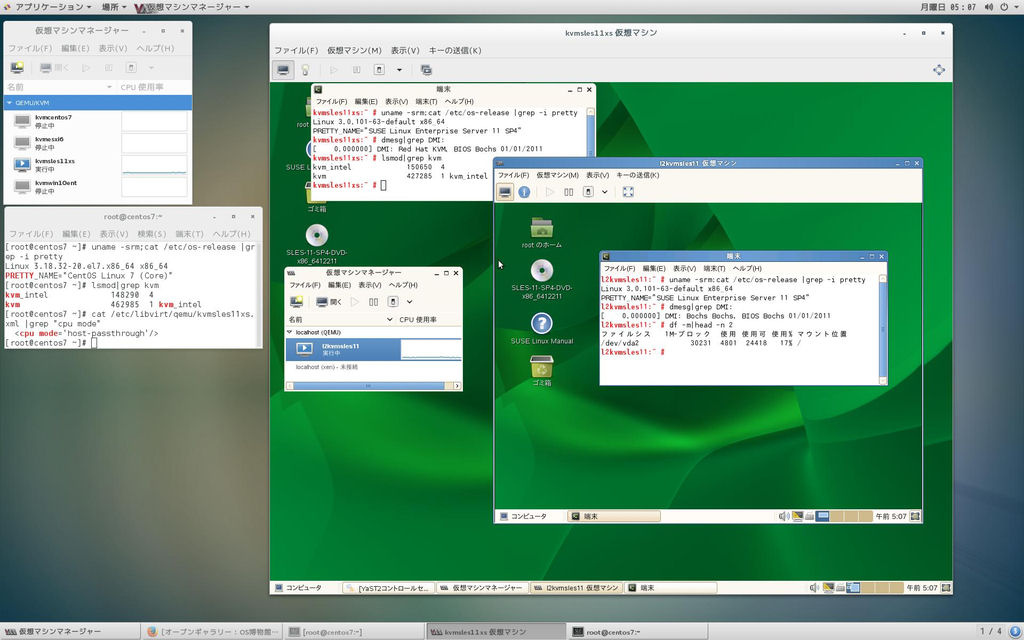
Task: Click 端末 taskbar button in l2kvmsles11 guest panel
Action: coord(614,516)
